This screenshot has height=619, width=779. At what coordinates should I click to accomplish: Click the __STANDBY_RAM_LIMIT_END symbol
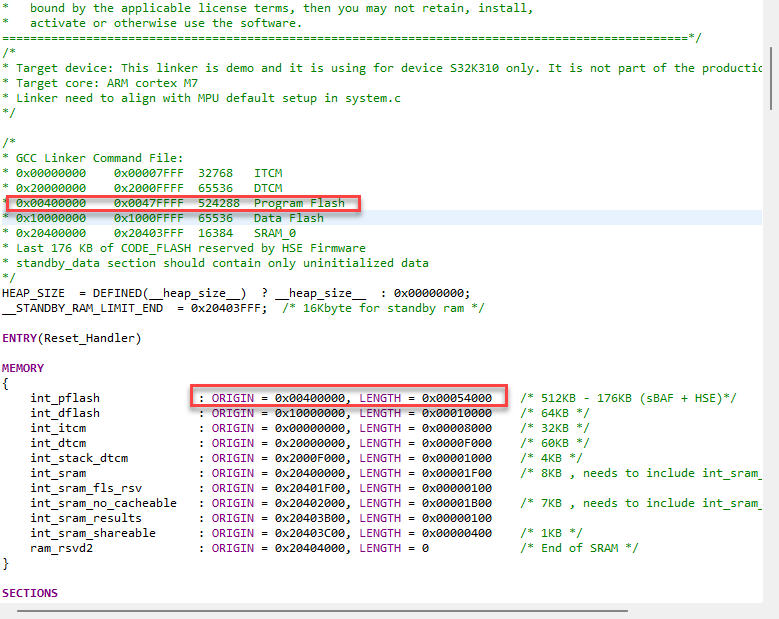(x=82, y=309)
